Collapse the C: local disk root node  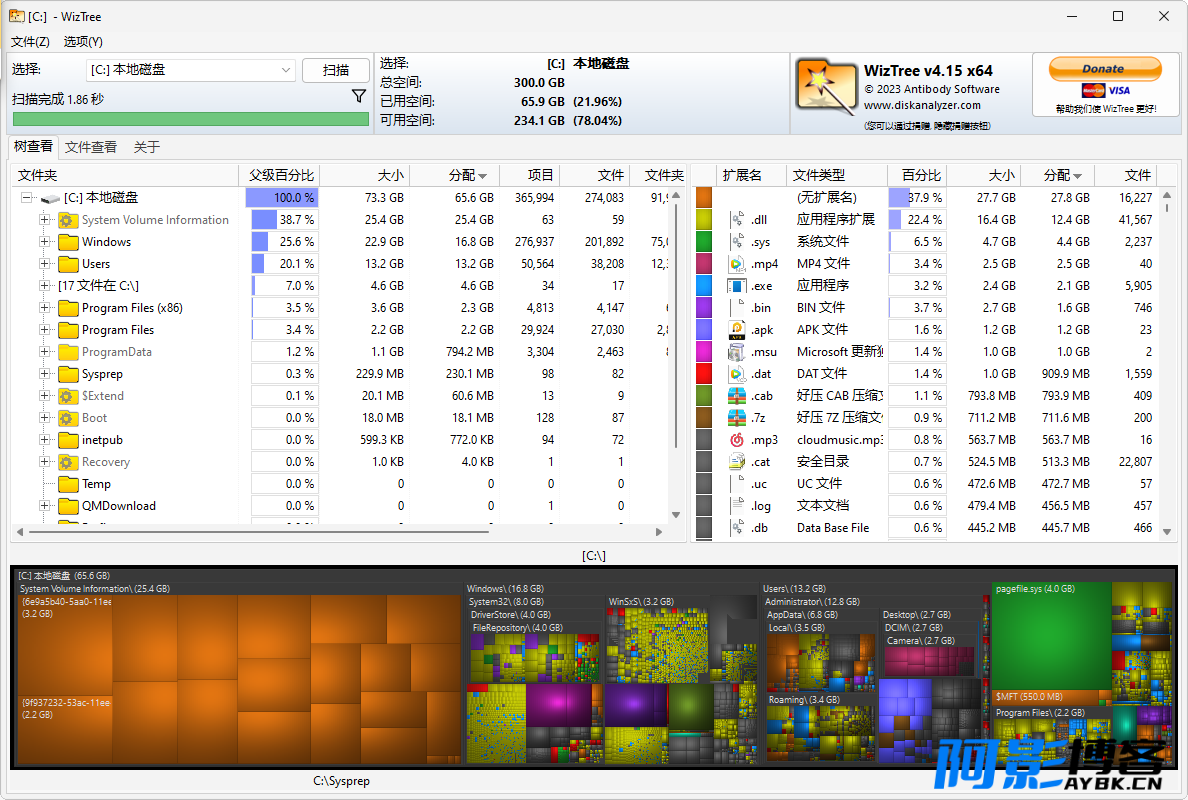(27, 198)
